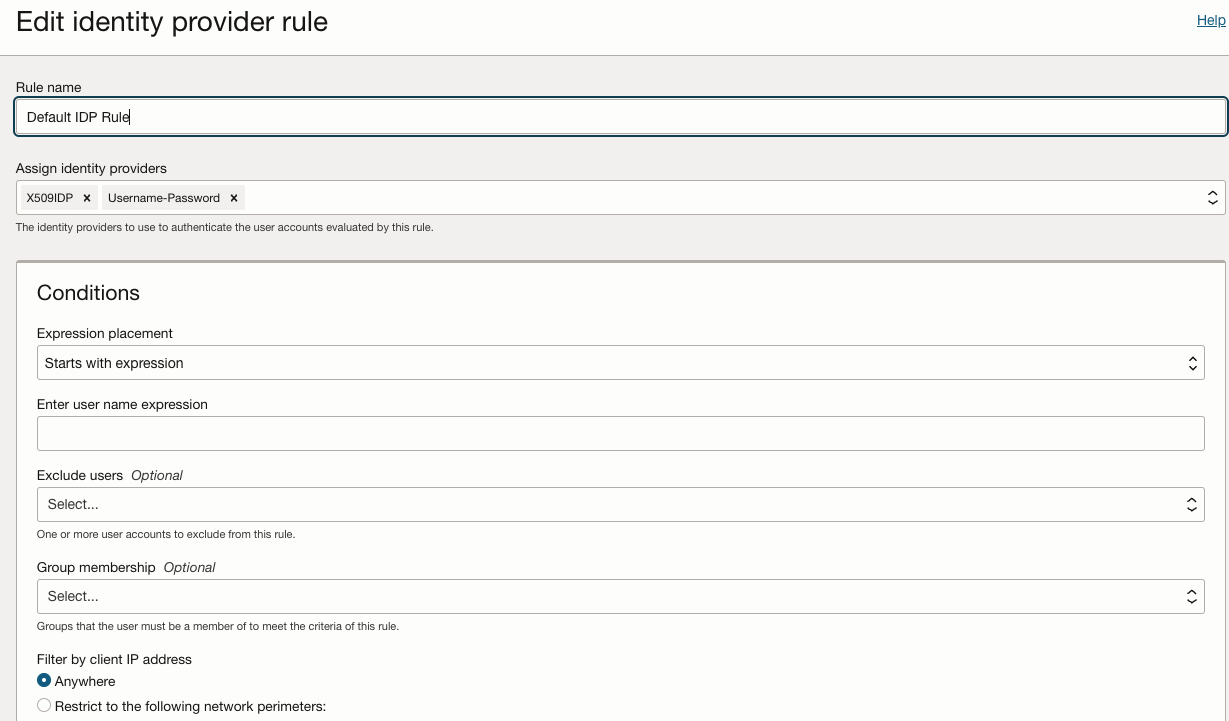Viewport: 1229px width, 721px height.
Task: Click the identity providers stepper chevron
Action: click(x=1211, y=198)
